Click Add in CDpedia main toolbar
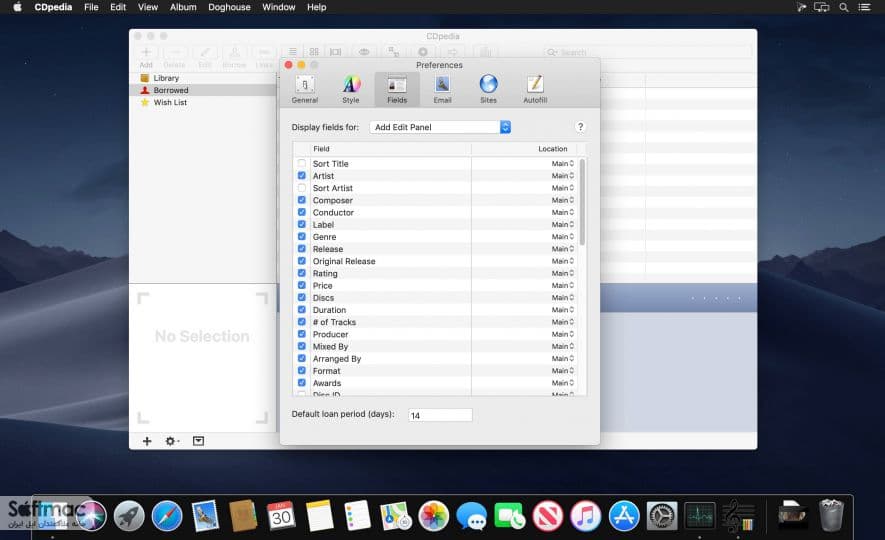This screenshot has width=885, height=540. pos(146,57)
